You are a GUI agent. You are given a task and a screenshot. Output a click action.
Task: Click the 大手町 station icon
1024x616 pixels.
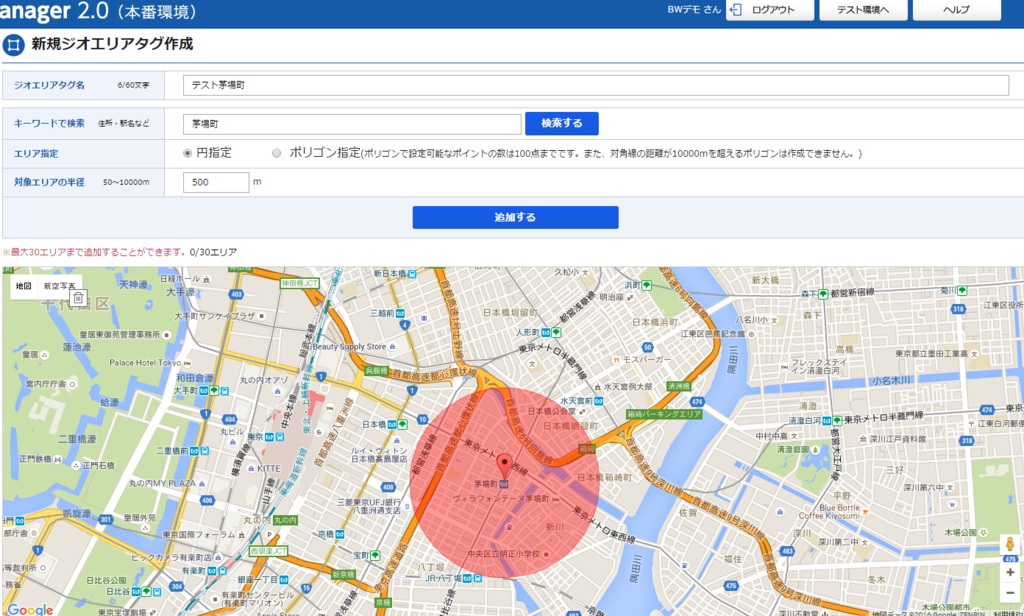pos(204,391)
